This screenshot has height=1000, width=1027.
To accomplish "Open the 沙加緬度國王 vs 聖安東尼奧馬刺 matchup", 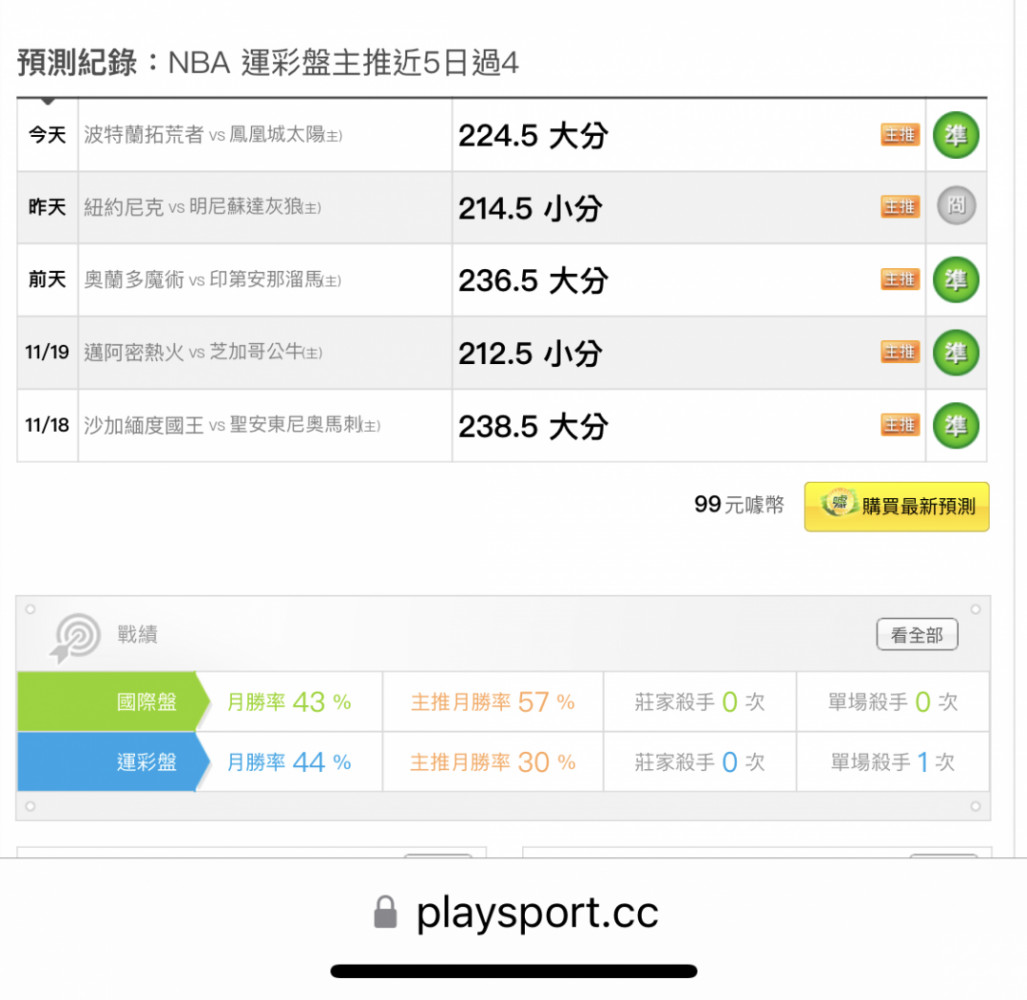I will (x=232, y=425).
